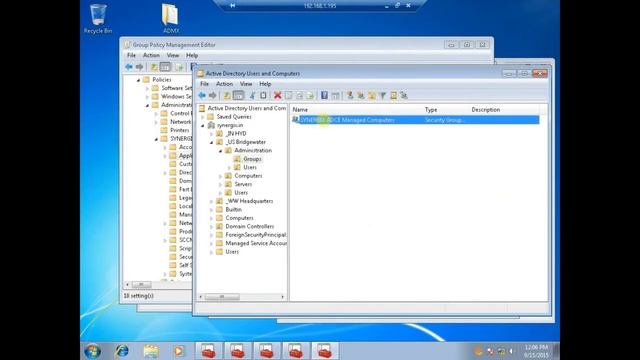Collapse the _US Bridgewater organizational unit

click(x=211, y=142)
